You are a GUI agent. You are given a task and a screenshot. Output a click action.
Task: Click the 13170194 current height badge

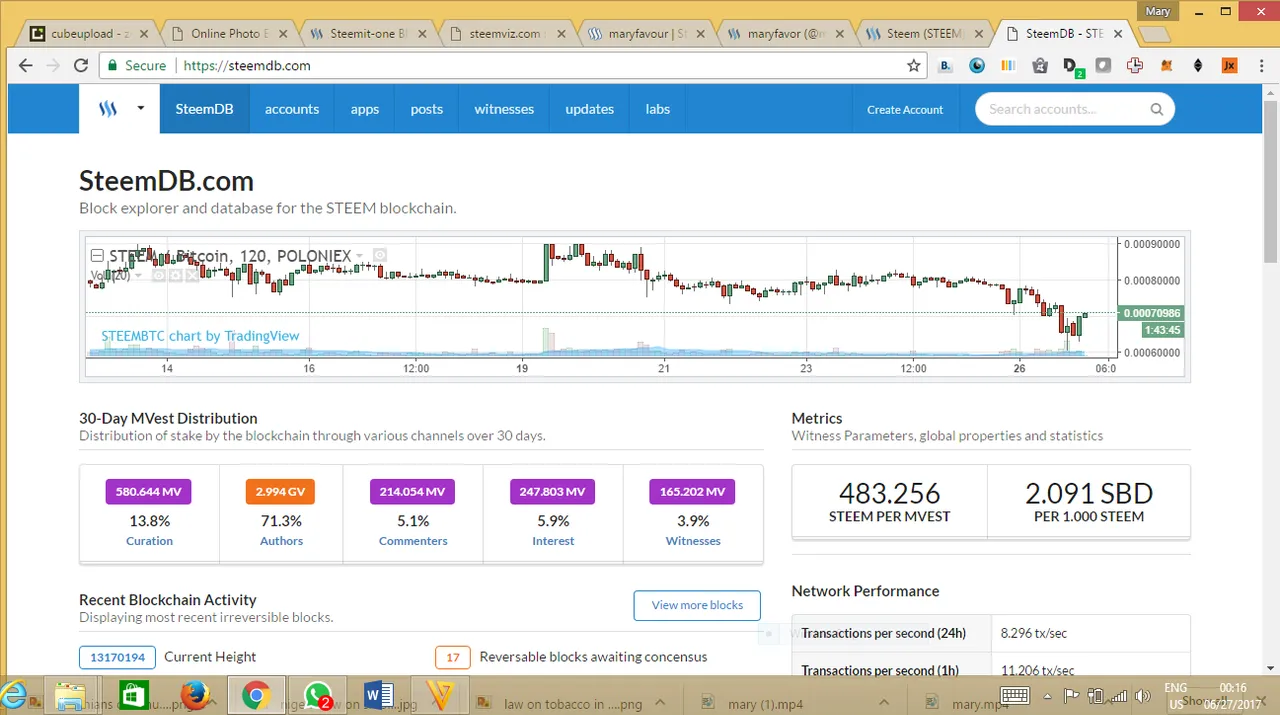[x=117, y=658]
